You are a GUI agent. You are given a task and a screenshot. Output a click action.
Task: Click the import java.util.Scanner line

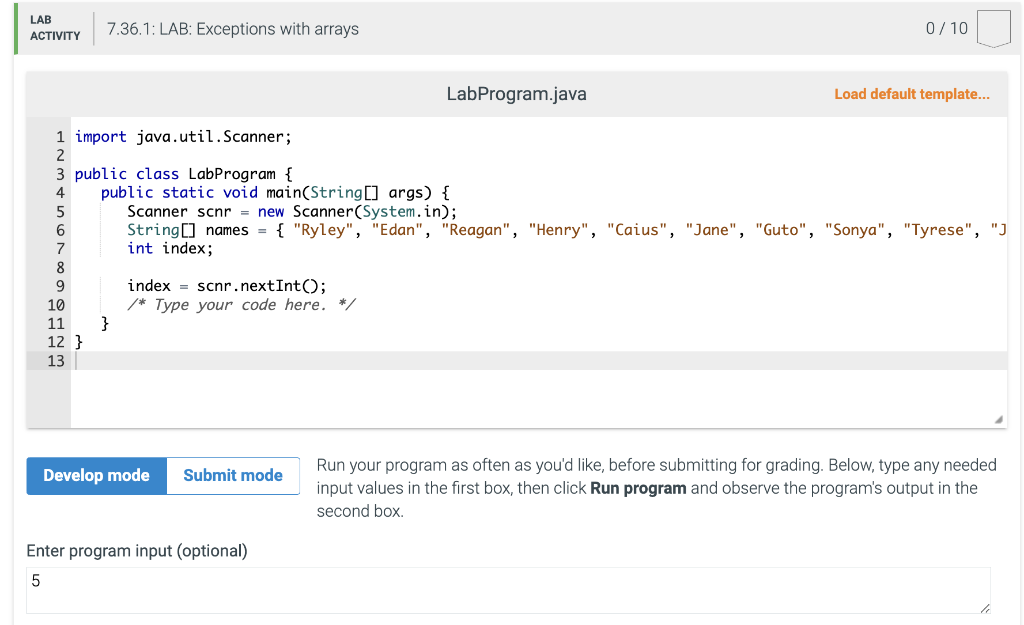[x=184, y=137]
